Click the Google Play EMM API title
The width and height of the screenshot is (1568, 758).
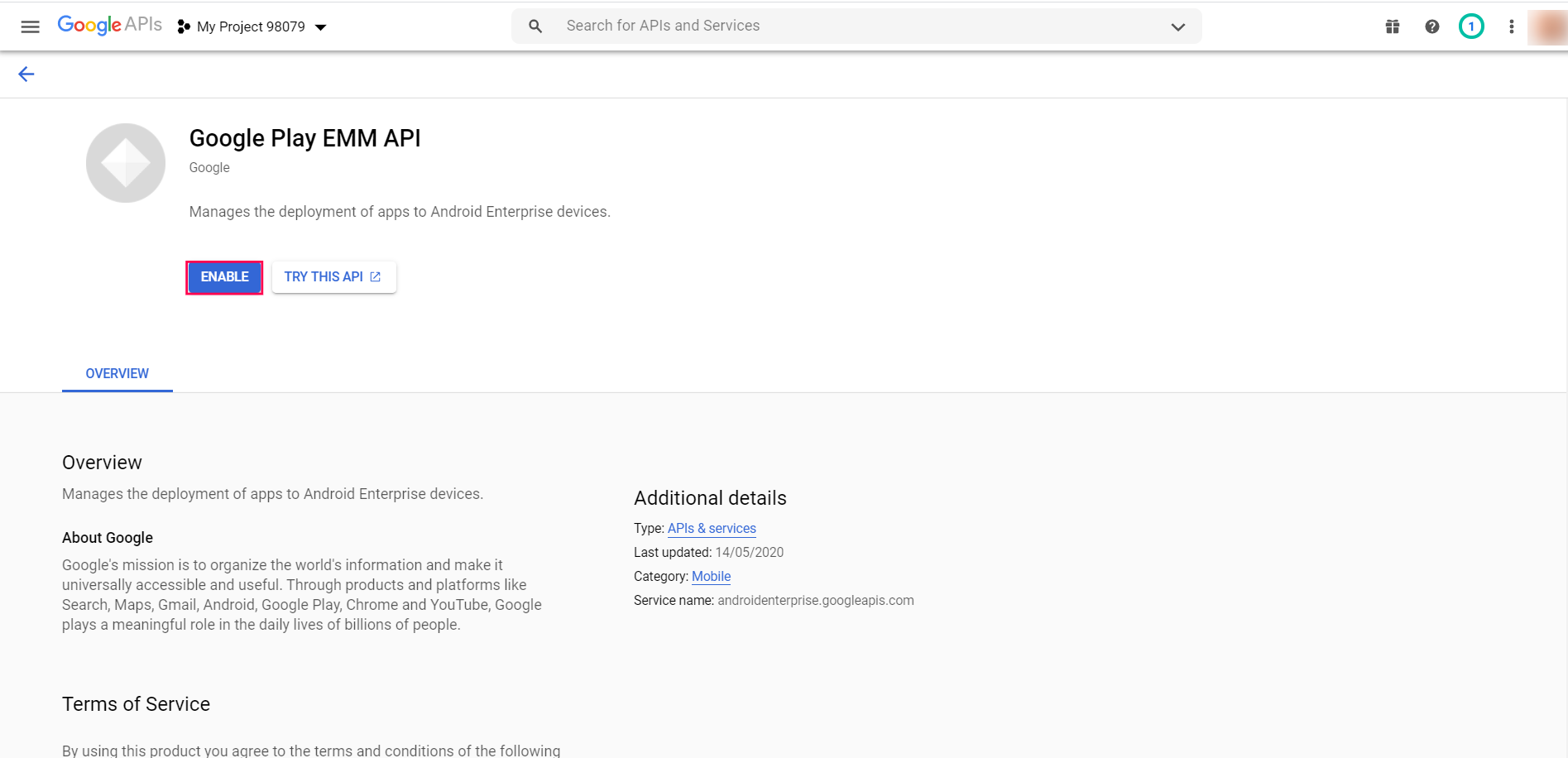305,138
